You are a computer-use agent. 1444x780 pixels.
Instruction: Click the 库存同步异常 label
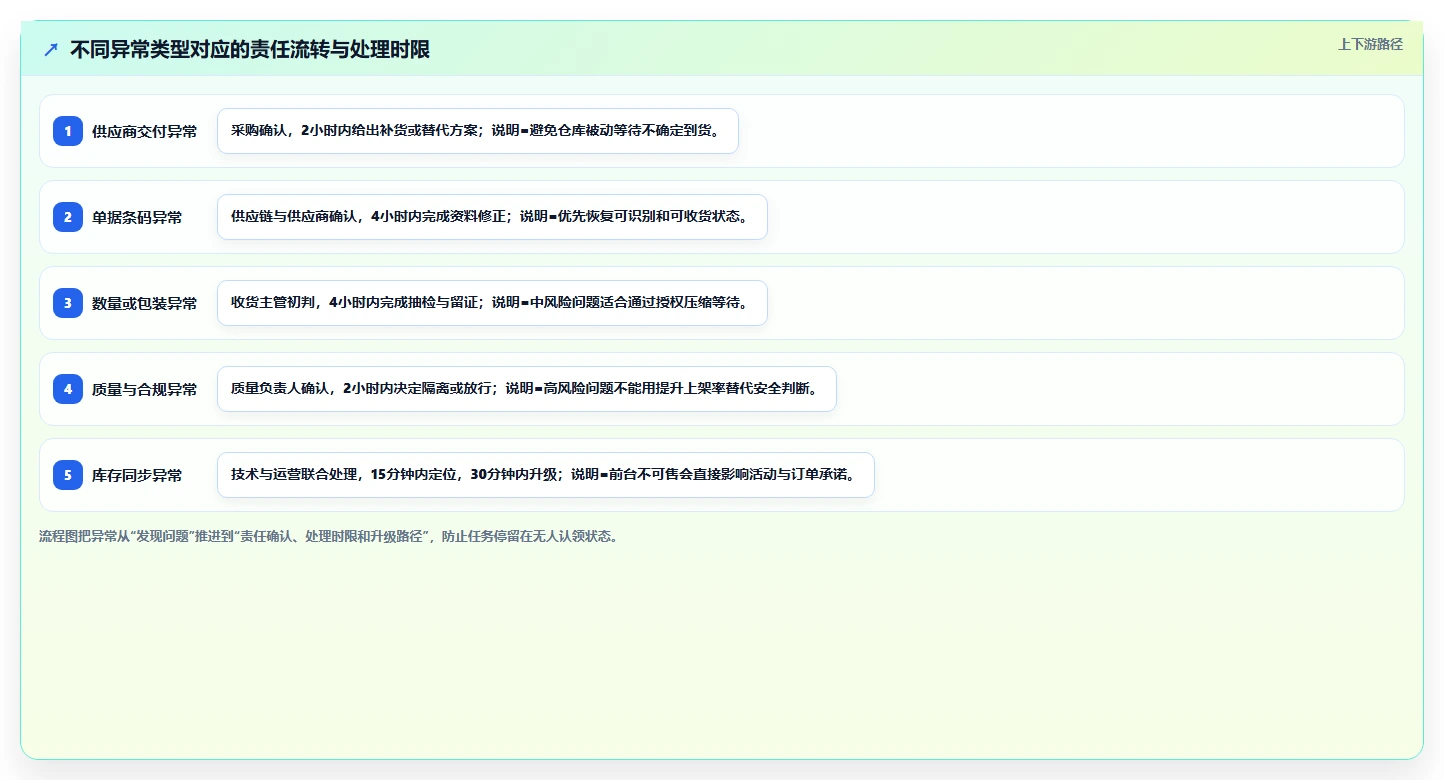tap(137, 475)
